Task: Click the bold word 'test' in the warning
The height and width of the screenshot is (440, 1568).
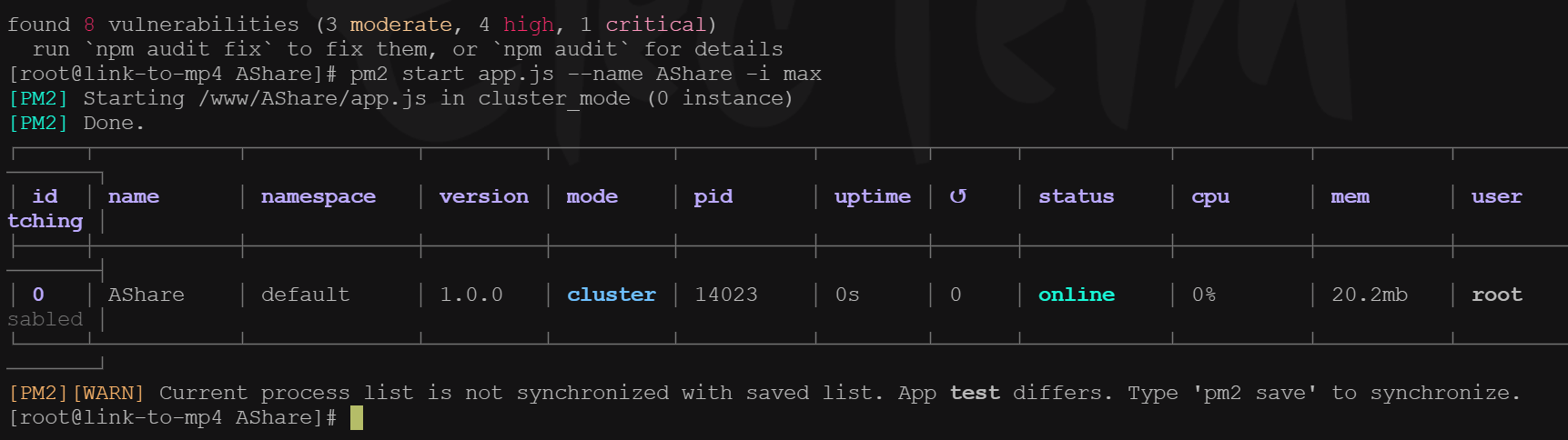Action: (x=975, y=393)
